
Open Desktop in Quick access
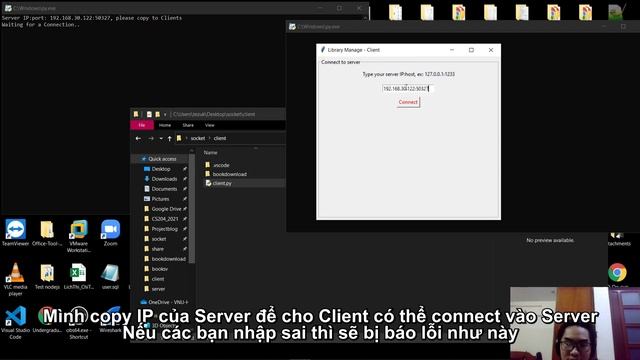pyautogui.click(x=161, y=169)
